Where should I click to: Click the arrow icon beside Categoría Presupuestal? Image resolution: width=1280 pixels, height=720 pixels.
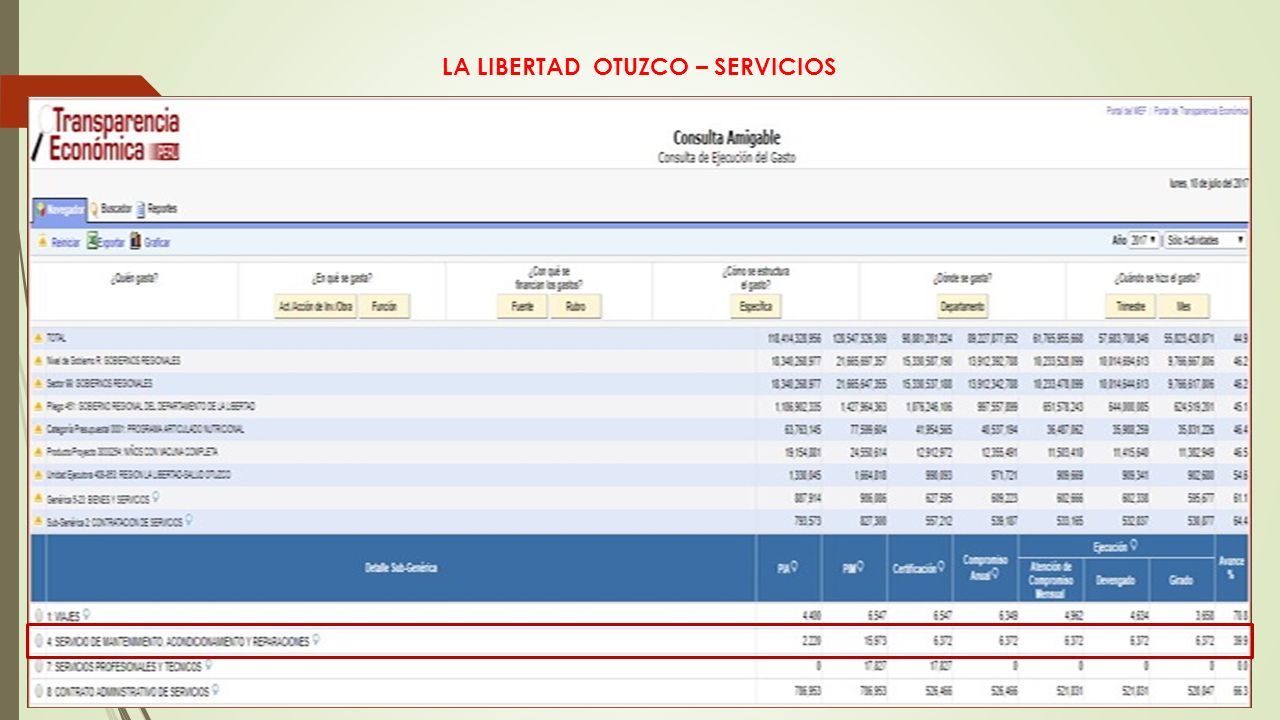pyautogui.click(x=40, y=428)
